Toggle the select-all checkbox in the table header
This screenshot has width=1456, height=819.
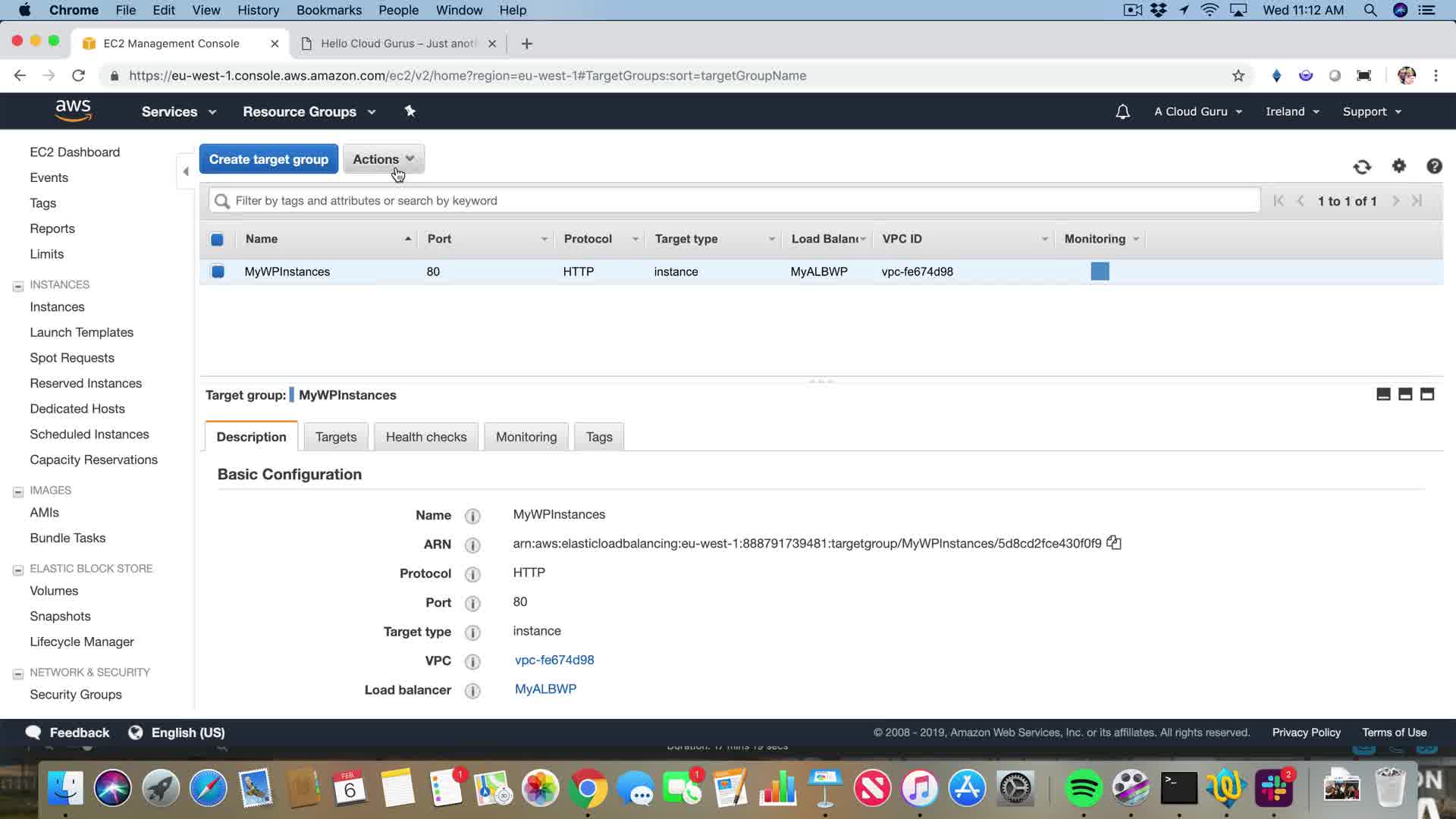[217, 240]
